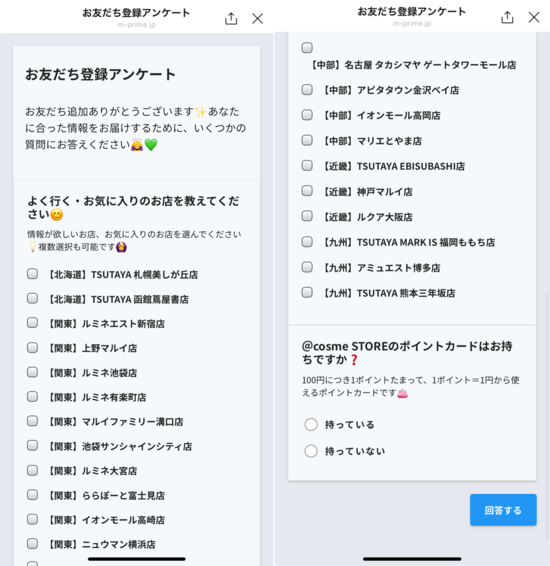
Task: Choose 持っていない radio option
Action: tap(311, 451)
